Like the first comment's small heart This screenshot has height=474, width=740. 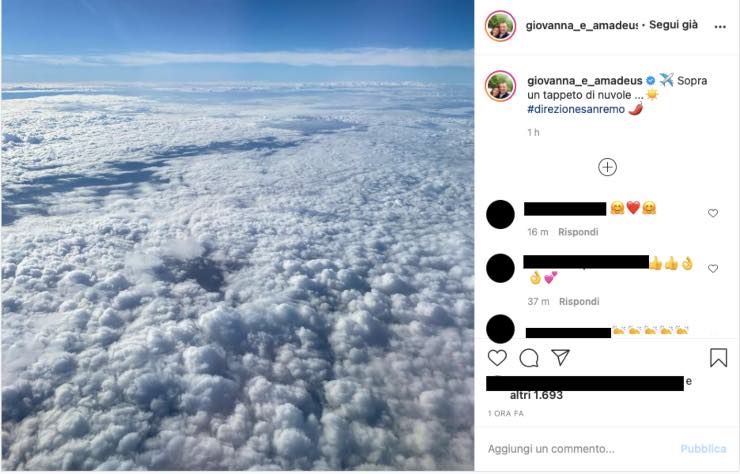coord(713,213)
